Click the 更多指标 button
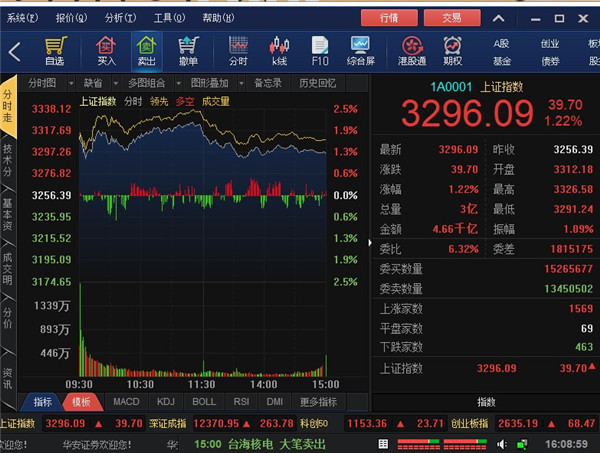600x453 pixels. click(x=319, y=402)
